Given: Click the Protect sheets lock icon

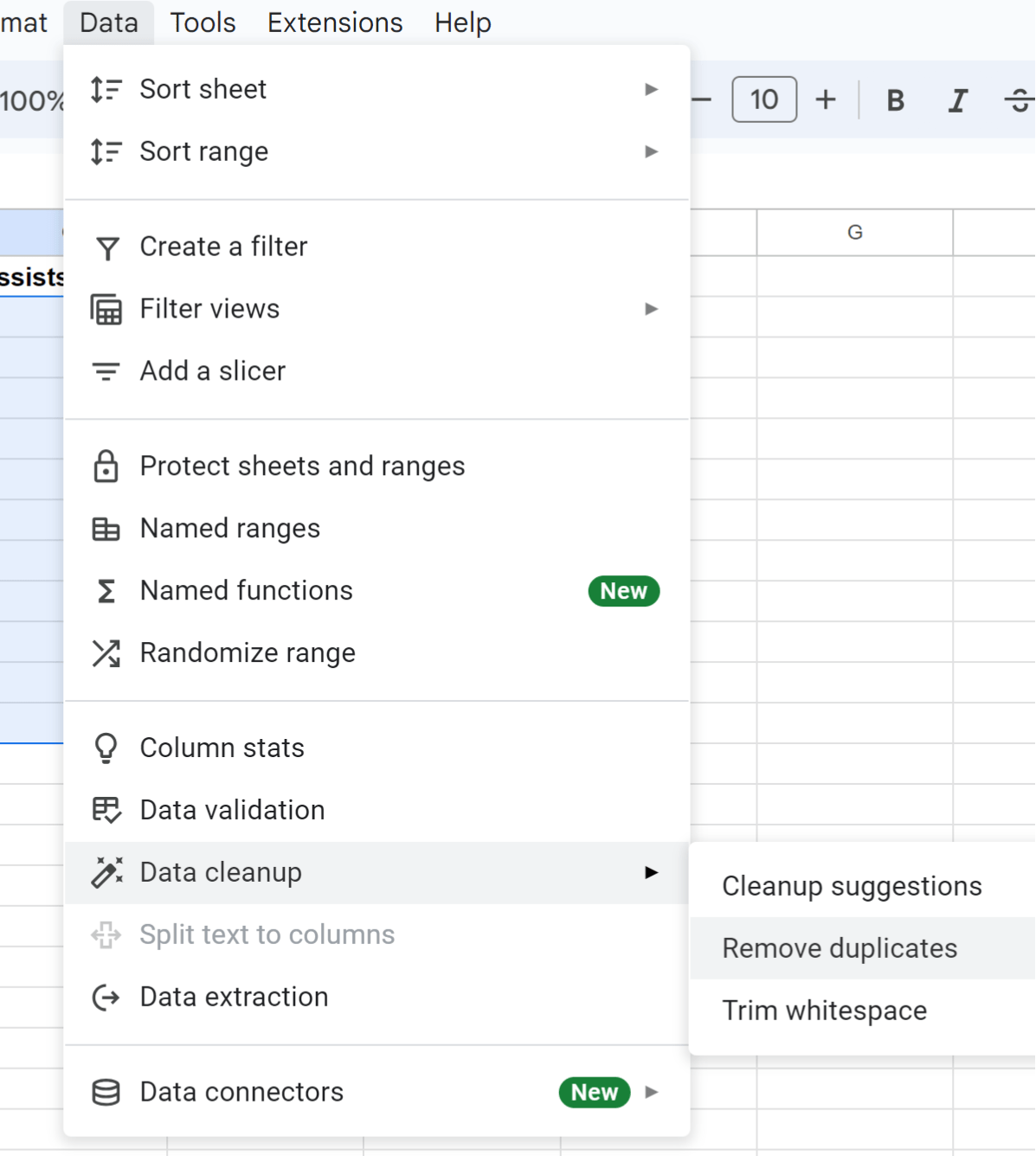Looking at the screenshot, I should [106, 466].
